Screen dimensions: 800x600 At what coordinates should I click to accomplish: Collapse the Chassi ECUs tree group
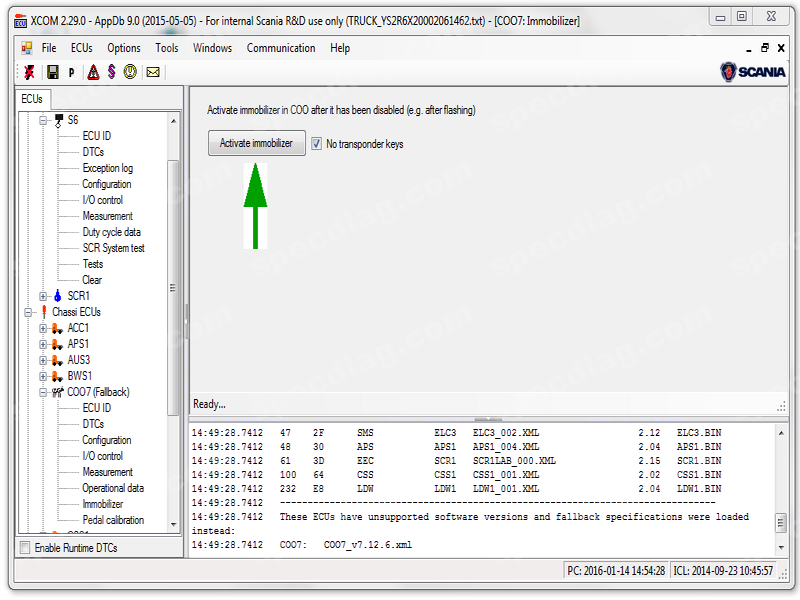tap(27, 312)
